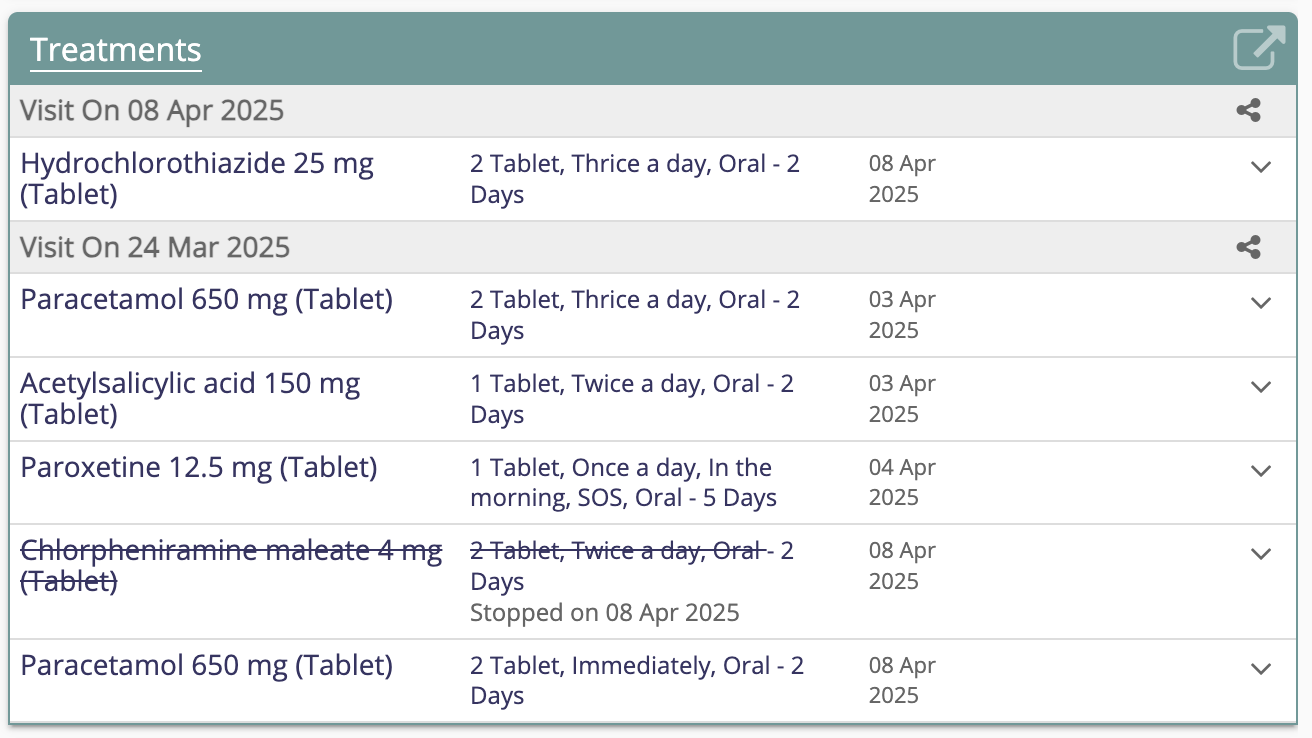1312x738 pixels.
Task: Click Hydrochlorothiazide 25 mg (Tablet) drug name
Action: point(196,178)
